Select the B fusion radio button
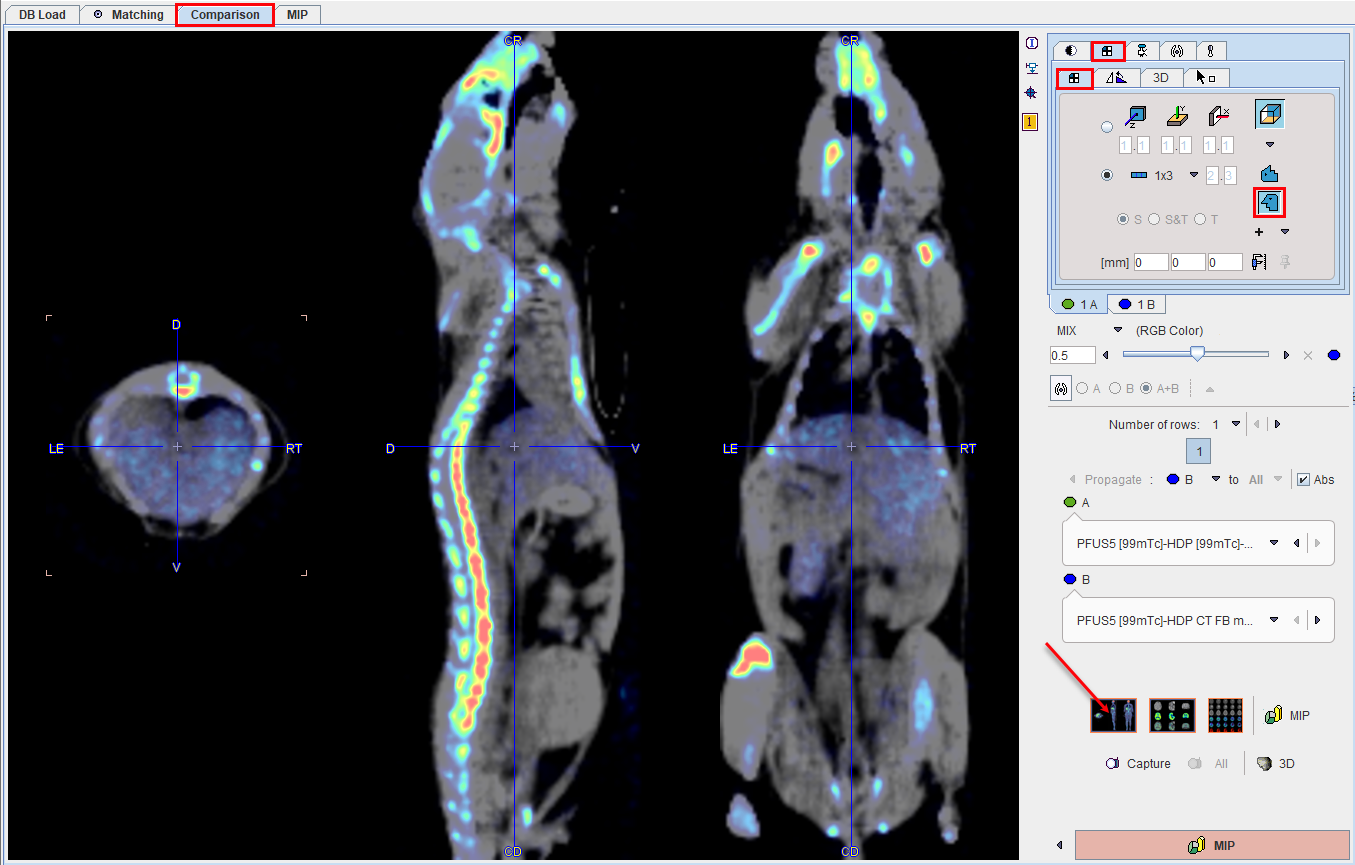This screenshot has width=1355, height=865. click(1114, 389)
